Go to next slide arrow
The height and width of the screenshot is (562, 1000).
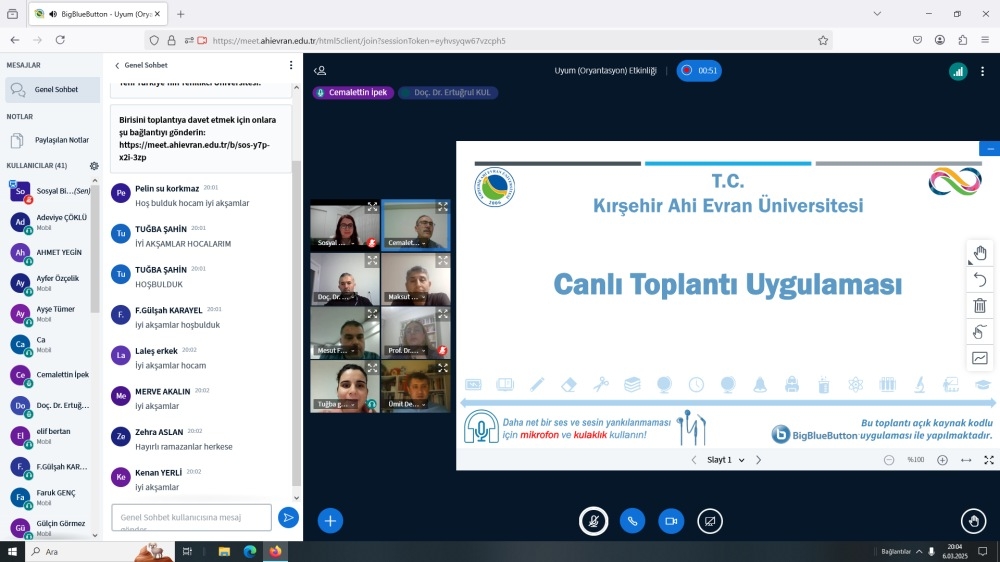coord(758,460)
